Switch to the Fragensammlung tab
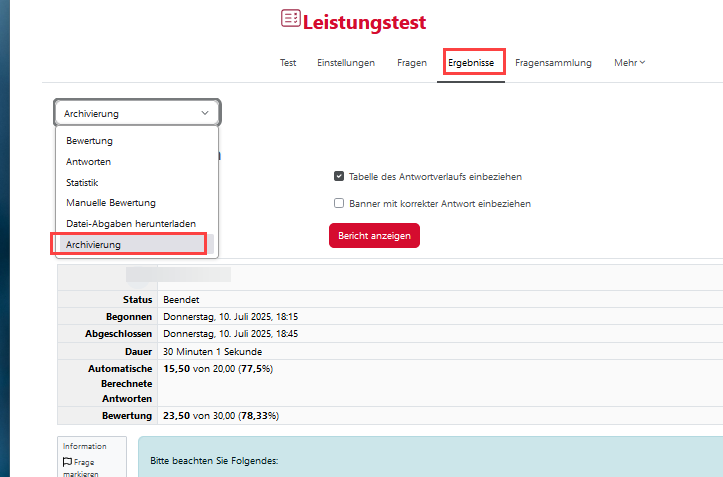 [x=553, y=63]
